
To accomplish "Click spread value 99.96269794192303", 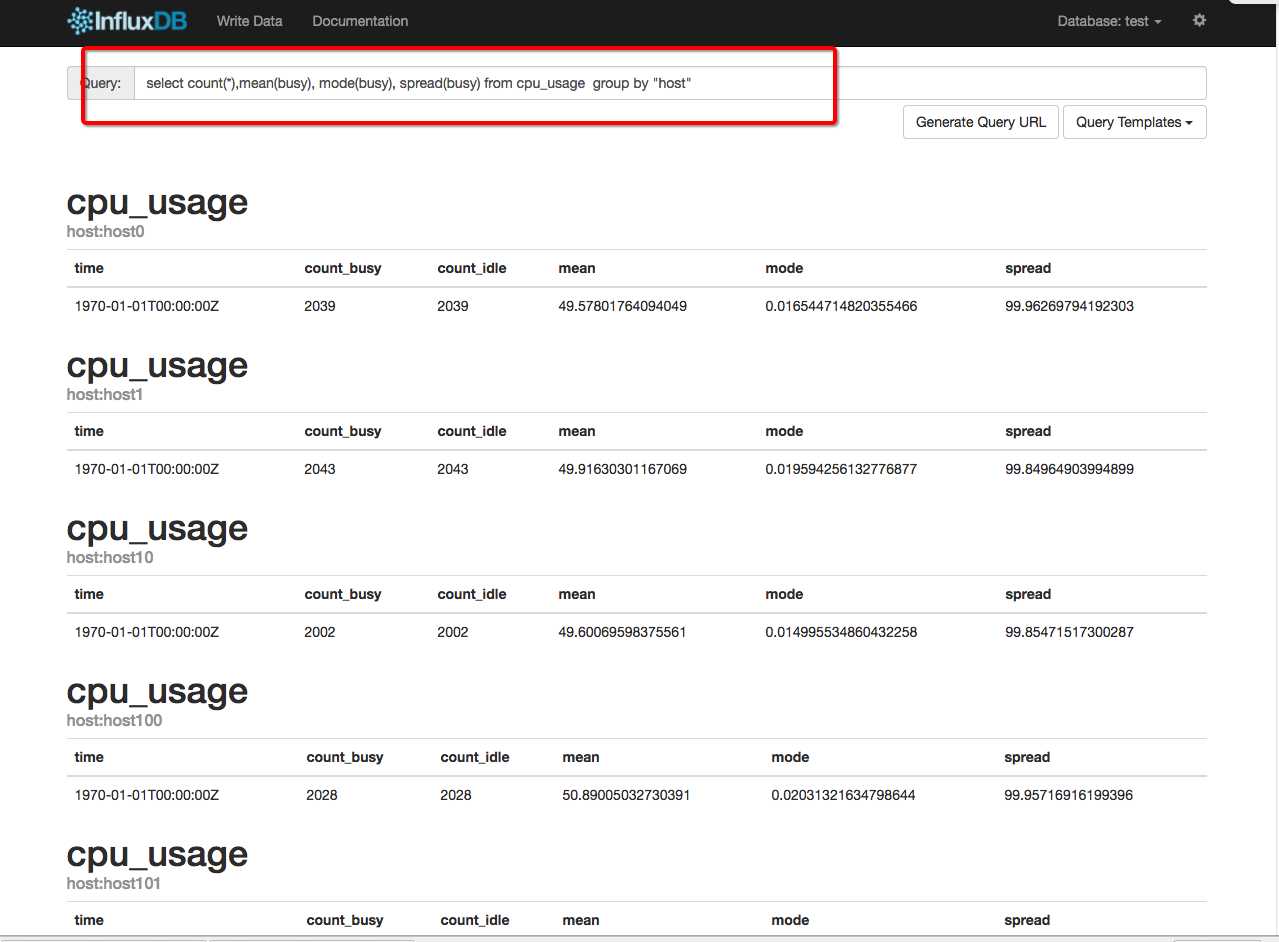I will tap(1069, 306).
